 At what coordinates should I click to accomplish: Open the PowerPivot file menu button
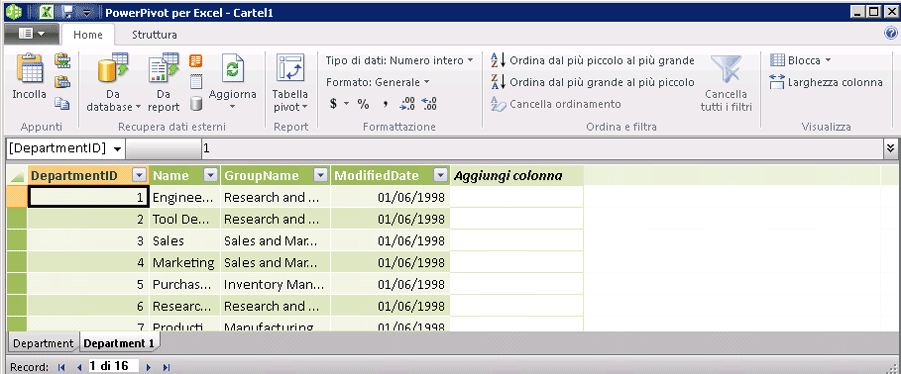tap(32, 34)
